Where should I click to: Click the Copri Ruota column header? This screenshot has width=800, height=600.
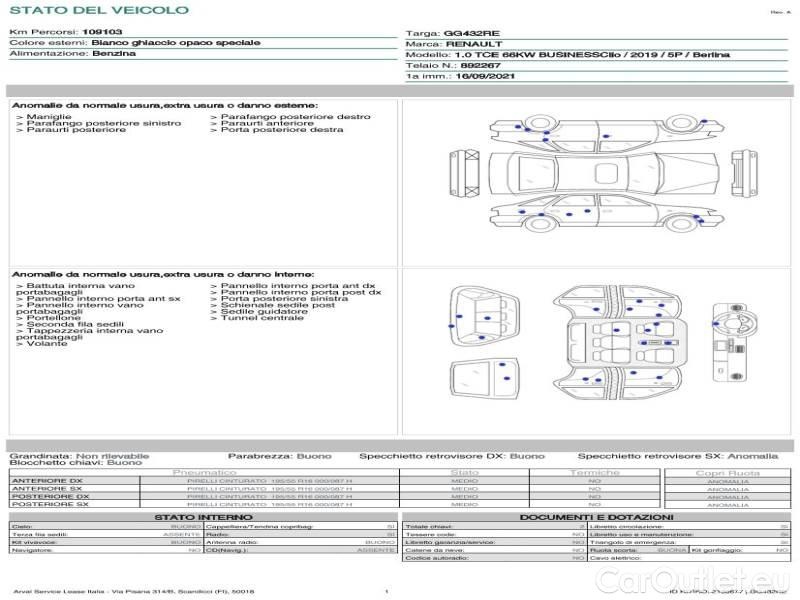tap(727, 472)
